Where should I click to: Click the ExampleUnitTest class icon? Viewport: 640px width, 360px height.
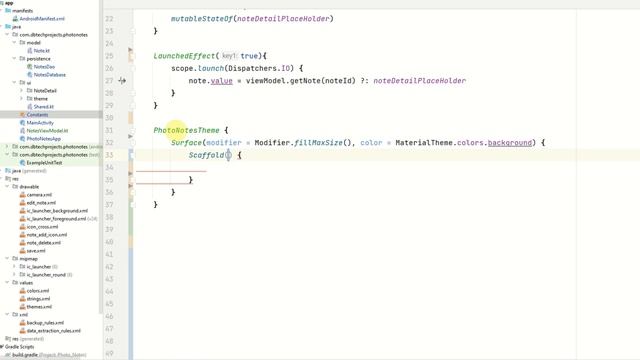pyautogui.click(x=23, y=162)
